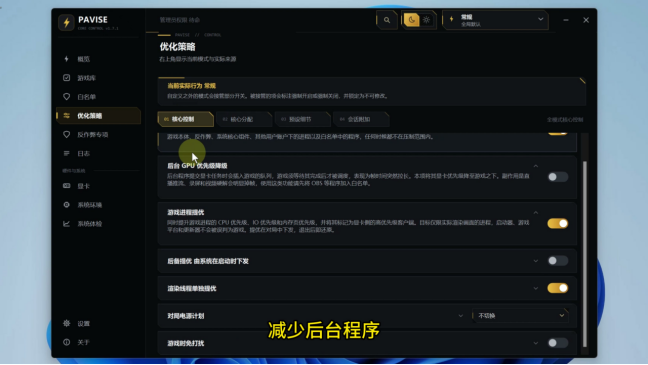Collapse the 后台 GPU 优先级降级 section chevron
The image size is (648, 365).
pos(536,166)
